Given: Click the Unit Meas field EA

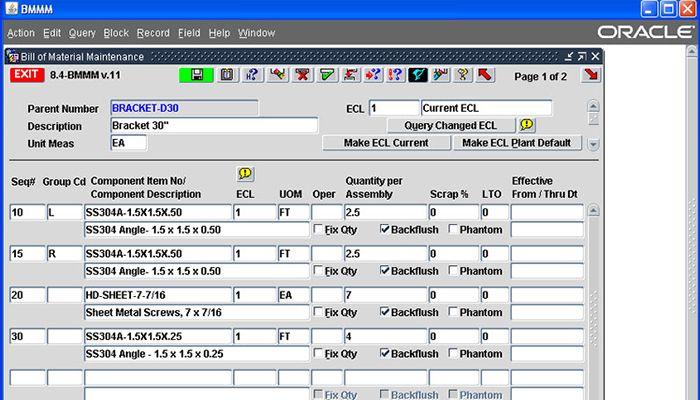Looking at the screenshot, I should pos(128,143).
